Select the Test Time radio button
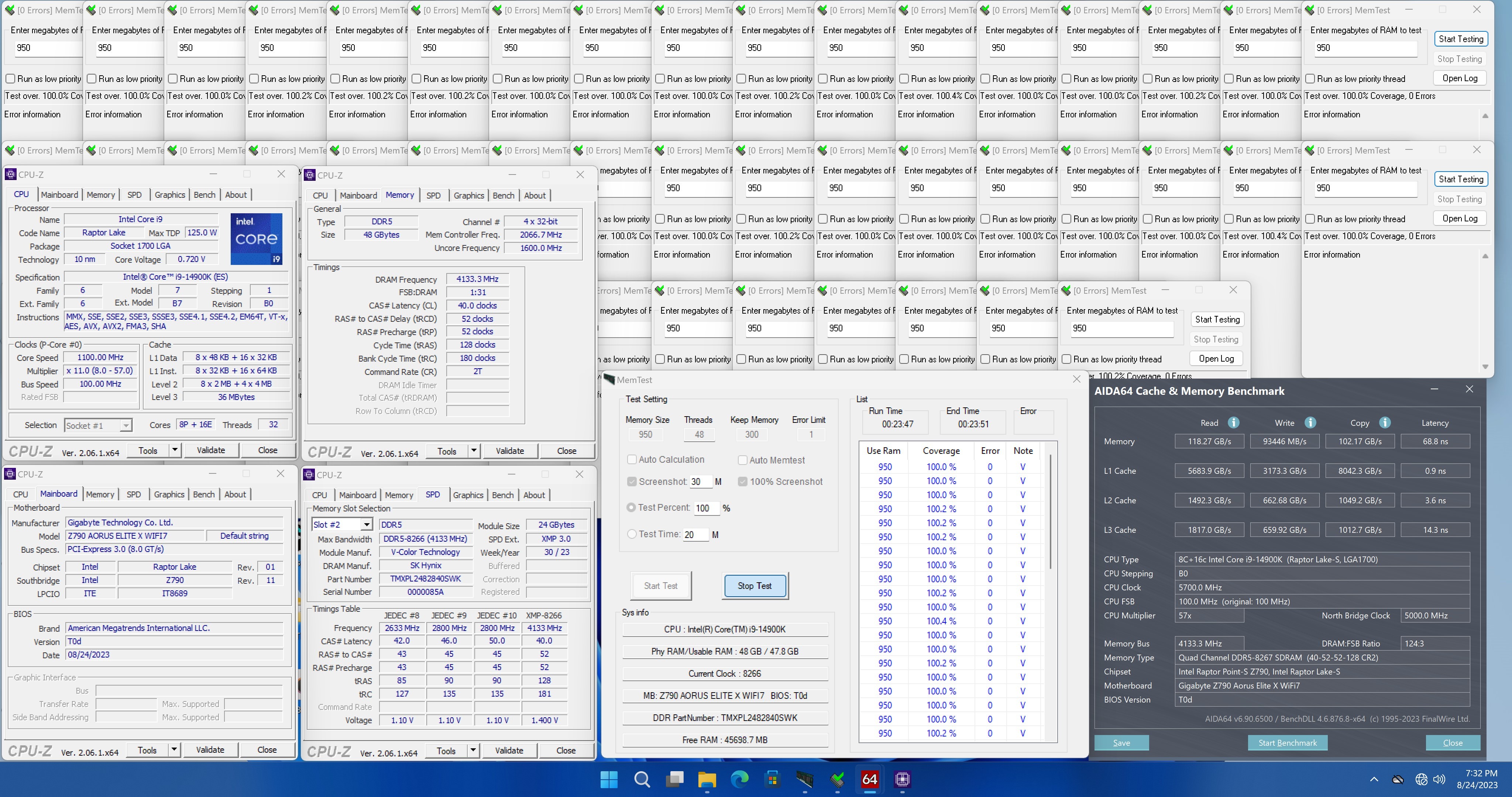1512x797 pixels. (x=632, y=534)
